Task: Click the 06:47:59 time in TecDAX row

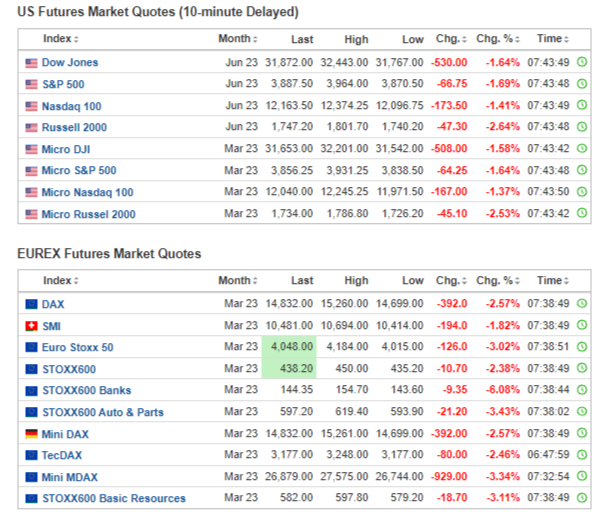Action: click(548, 454)
